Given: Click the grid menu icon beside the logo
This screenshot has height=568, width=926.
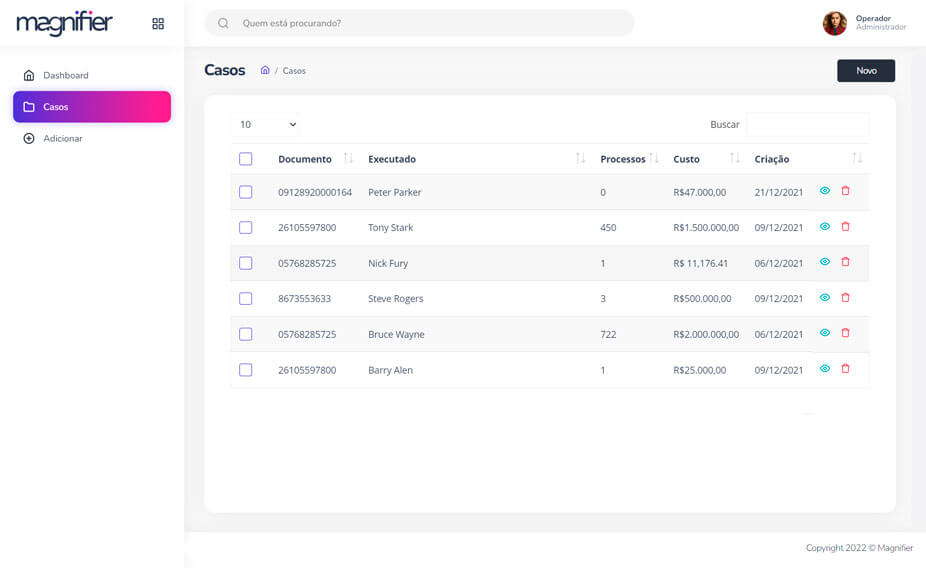Looking at the screenshot, I should [x=158, y=23].
